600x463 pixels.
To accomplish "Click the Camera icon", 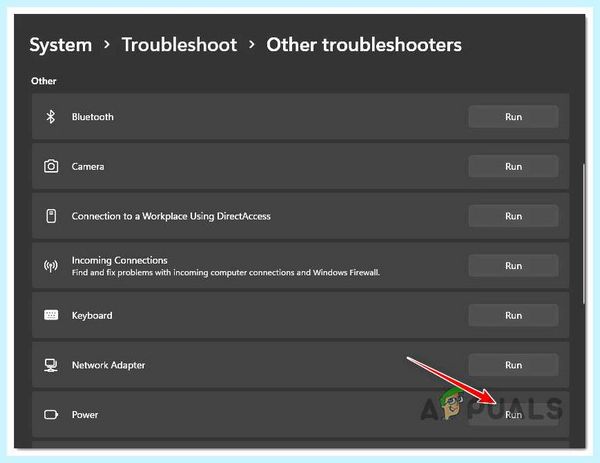I will tap(51, 166).
